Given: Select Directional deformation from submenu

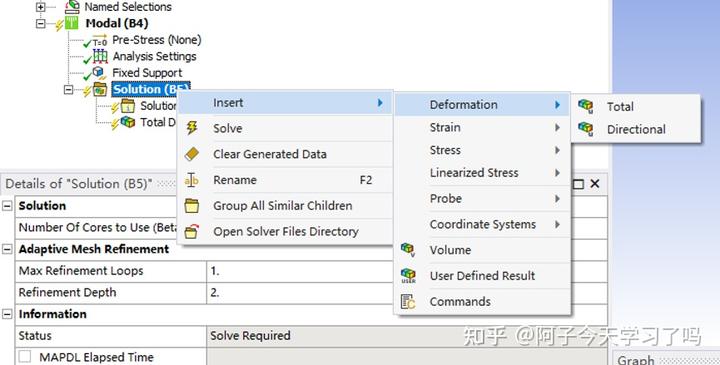Looking at the screenshot, I should click(636, 129).
